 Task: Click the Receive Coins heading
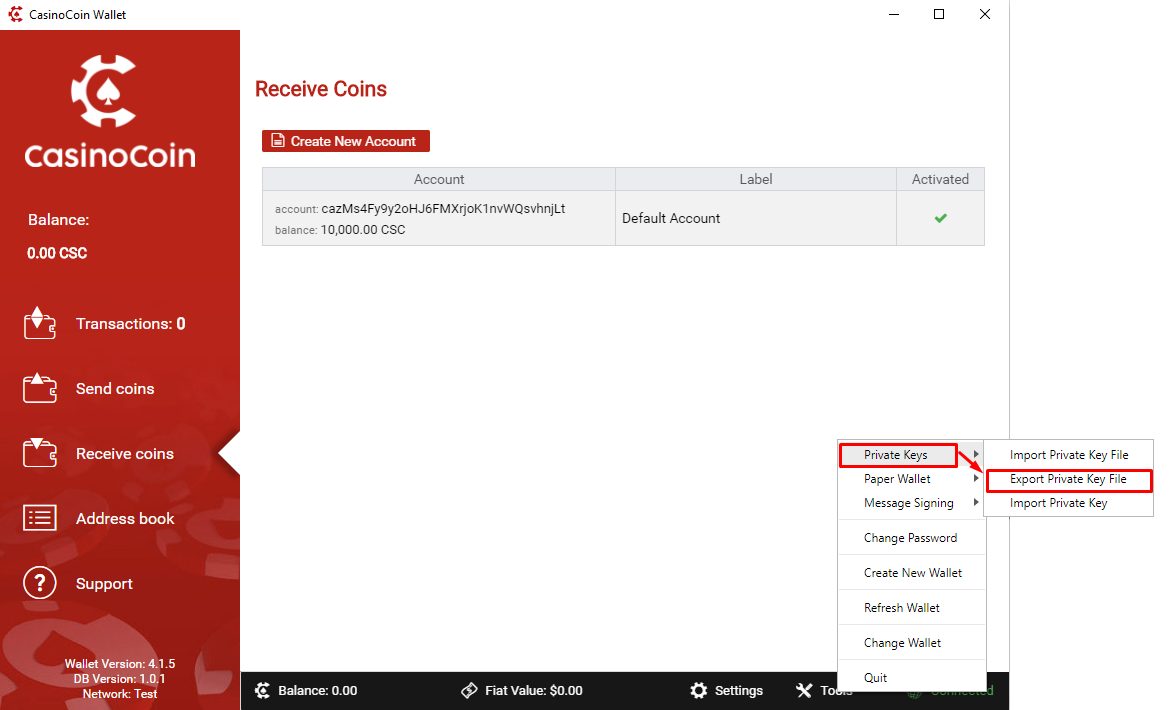(321, 89)
